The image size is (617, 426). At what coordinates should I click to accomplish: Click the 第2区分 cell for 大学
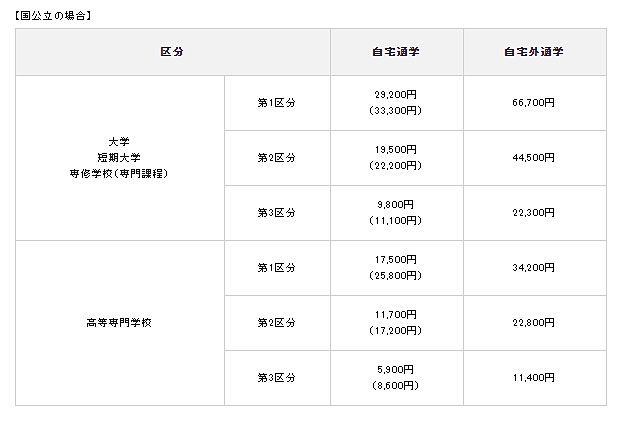coord(276,157)
